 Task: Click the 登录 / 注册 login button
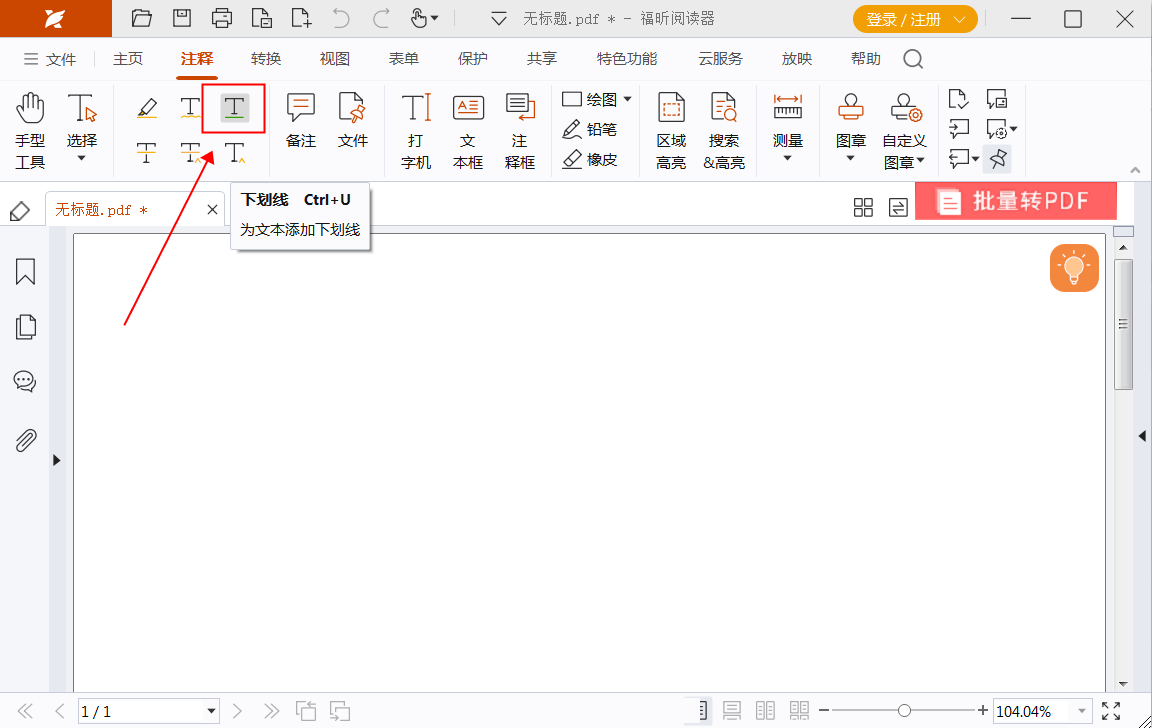[x=914, y=19]
